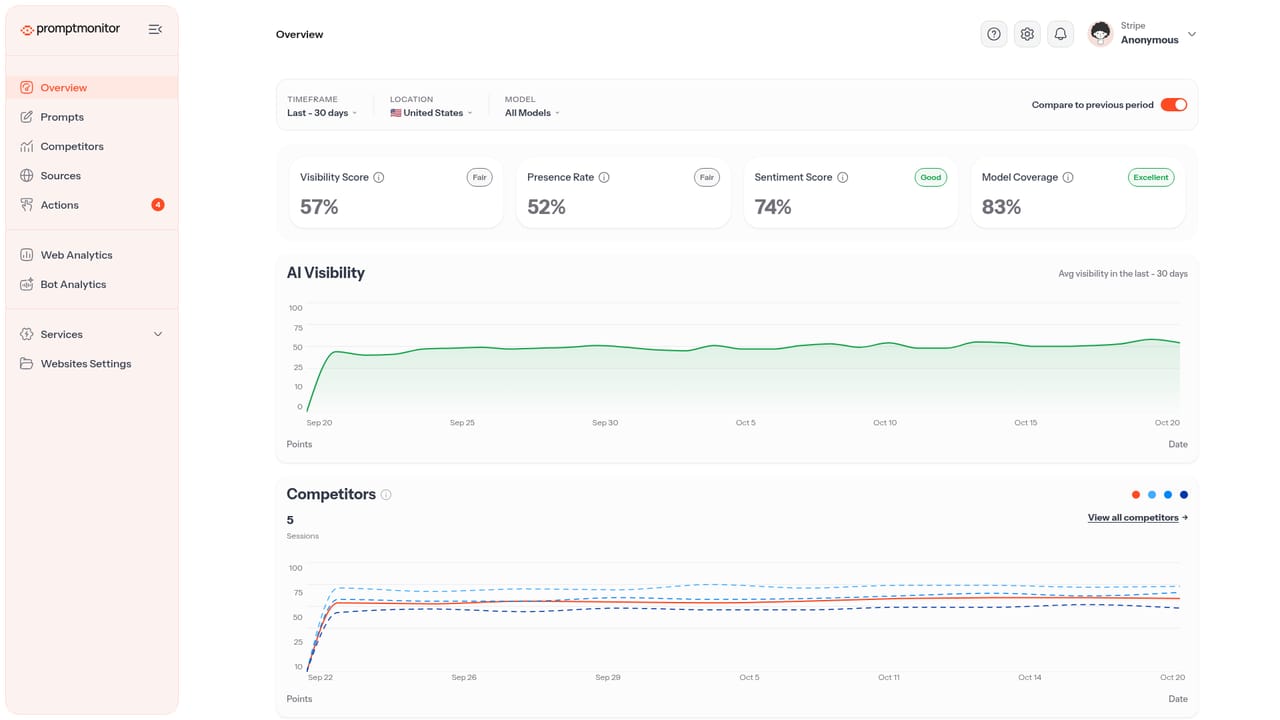The height and width of the screenshot is (720, 1280).
Task: Click the Excellent badge on Model Coverage
Action: (x=1151, y=177)
